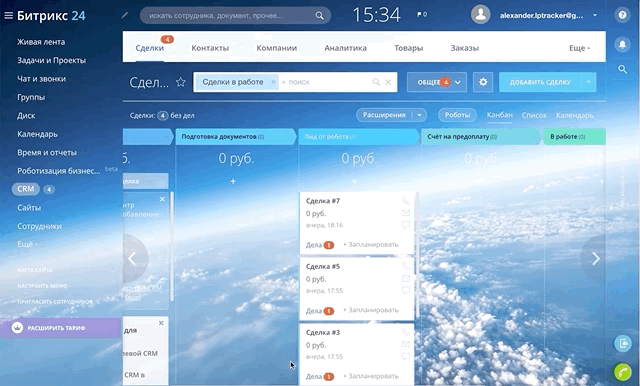Open the Аналитика tab
Image resolution: width=640 pixels, height=386 pixels.
345,48
